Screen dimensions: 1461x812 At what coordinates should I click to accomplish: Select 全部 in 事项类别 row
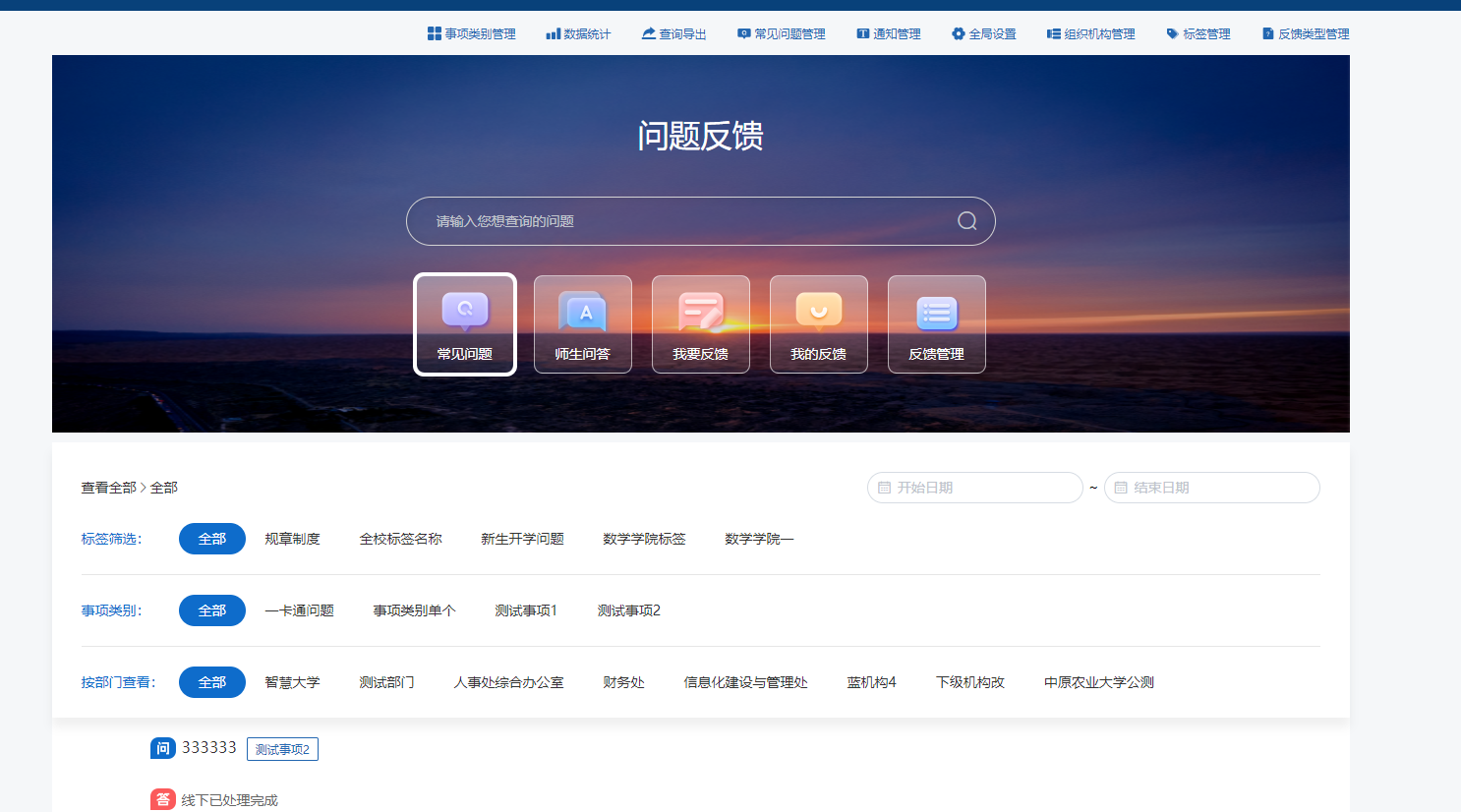[212, 610]
